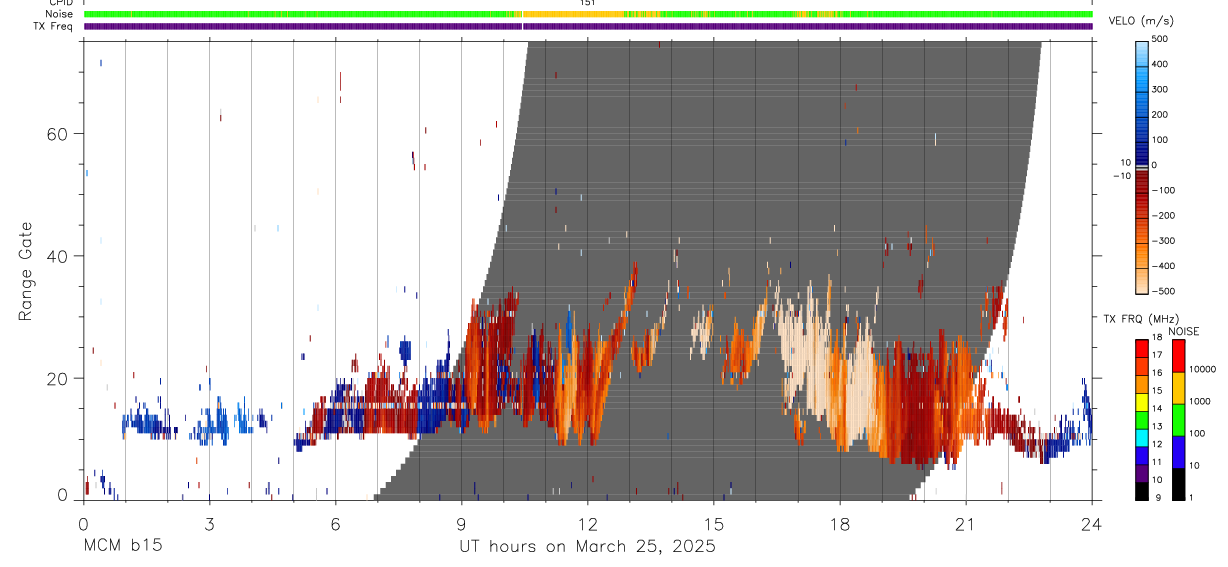1228x567 pixels.
Task: Select the 60 tick on Range Gate axis
Action: [57, 133]
